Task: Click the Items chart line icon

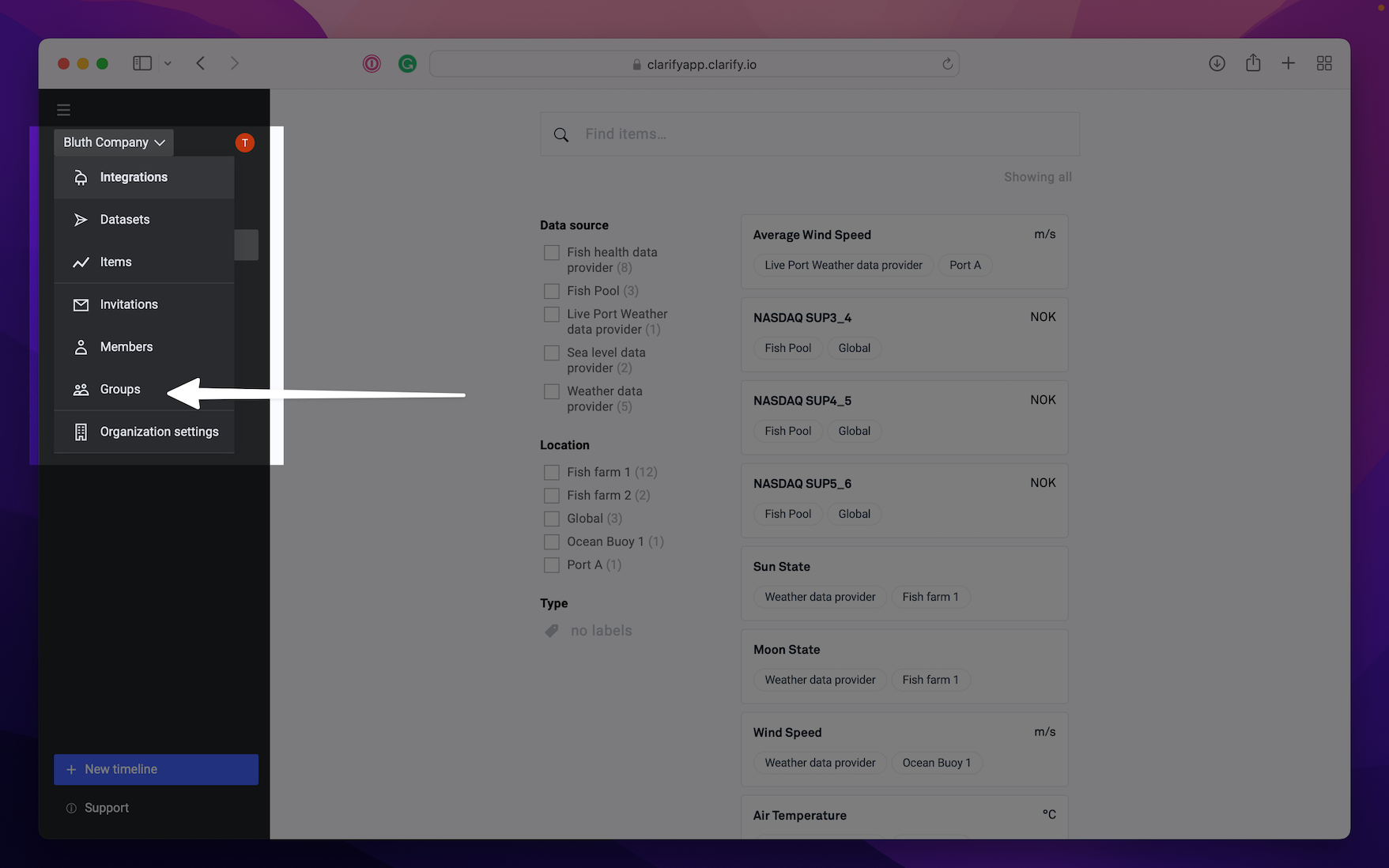Action: click(x=81, y=262)
